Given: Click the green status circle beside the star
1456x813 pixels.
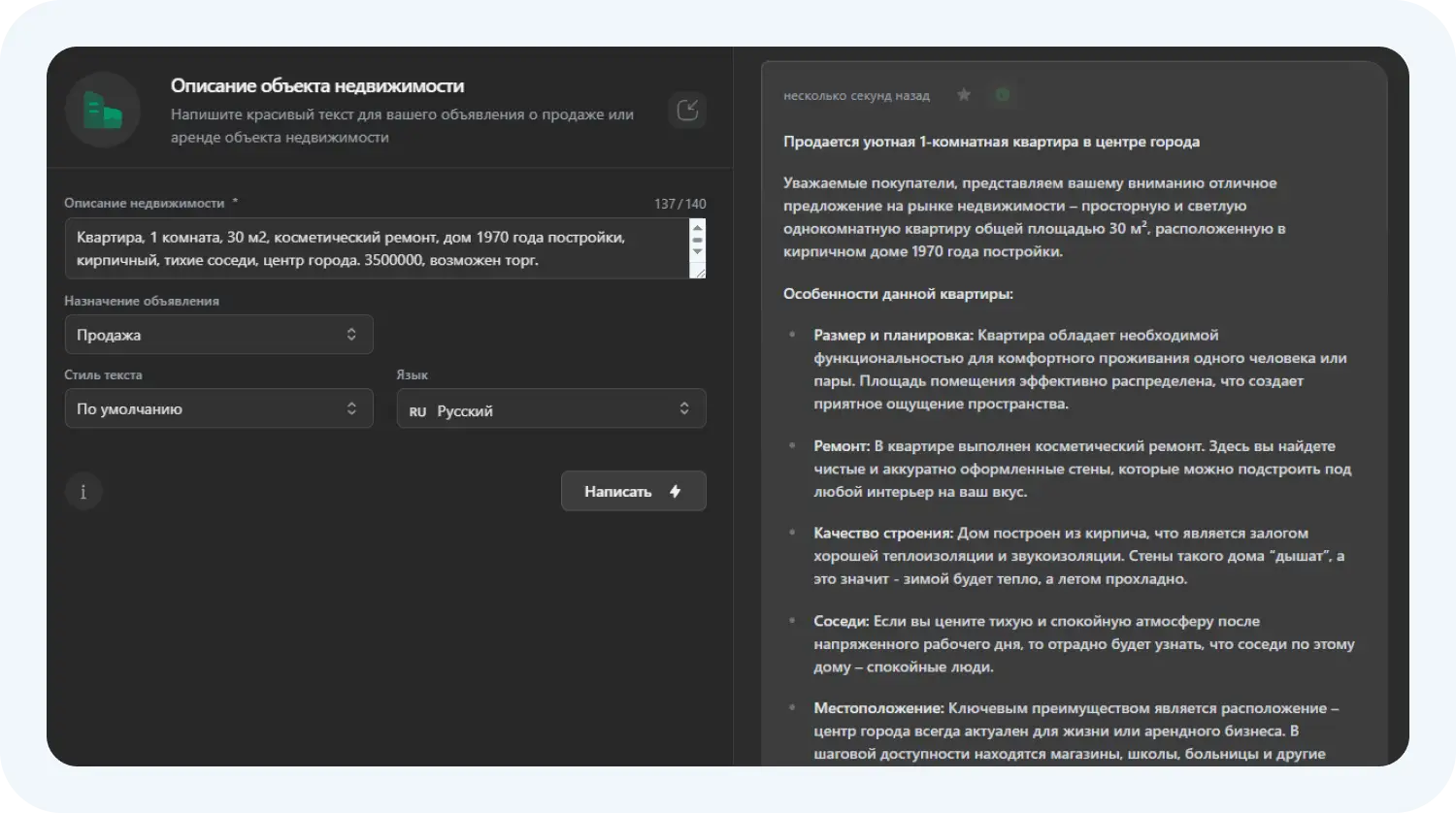Looking at the screenshot, I should pos(1003,95).
